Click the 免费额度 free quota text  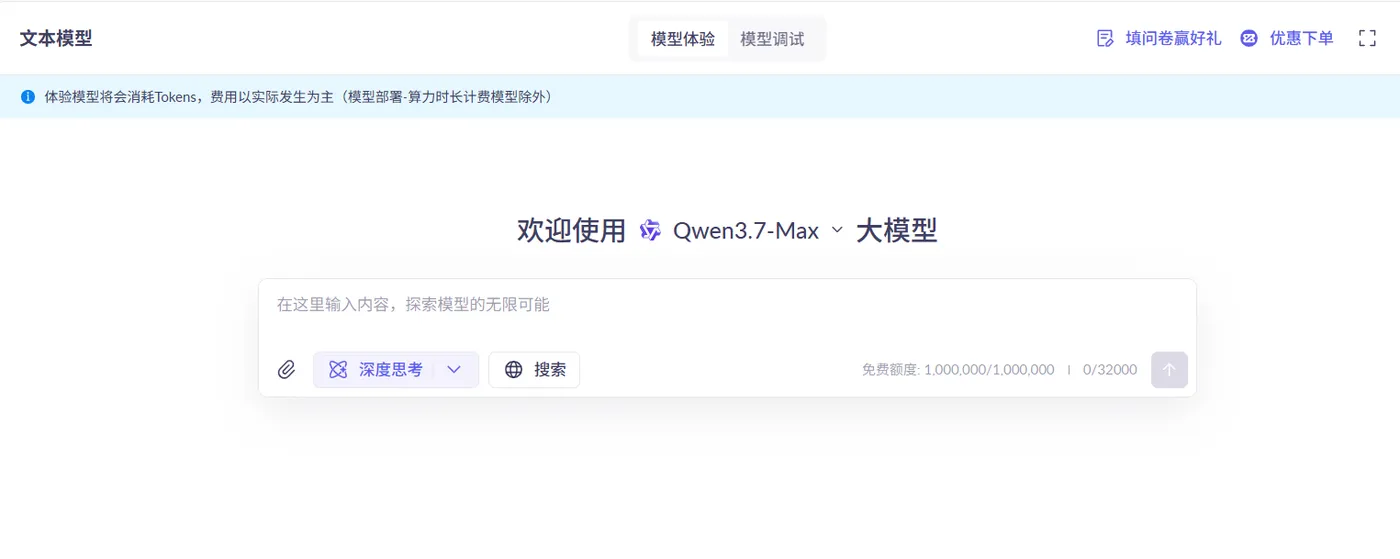[x=958, y=370]
